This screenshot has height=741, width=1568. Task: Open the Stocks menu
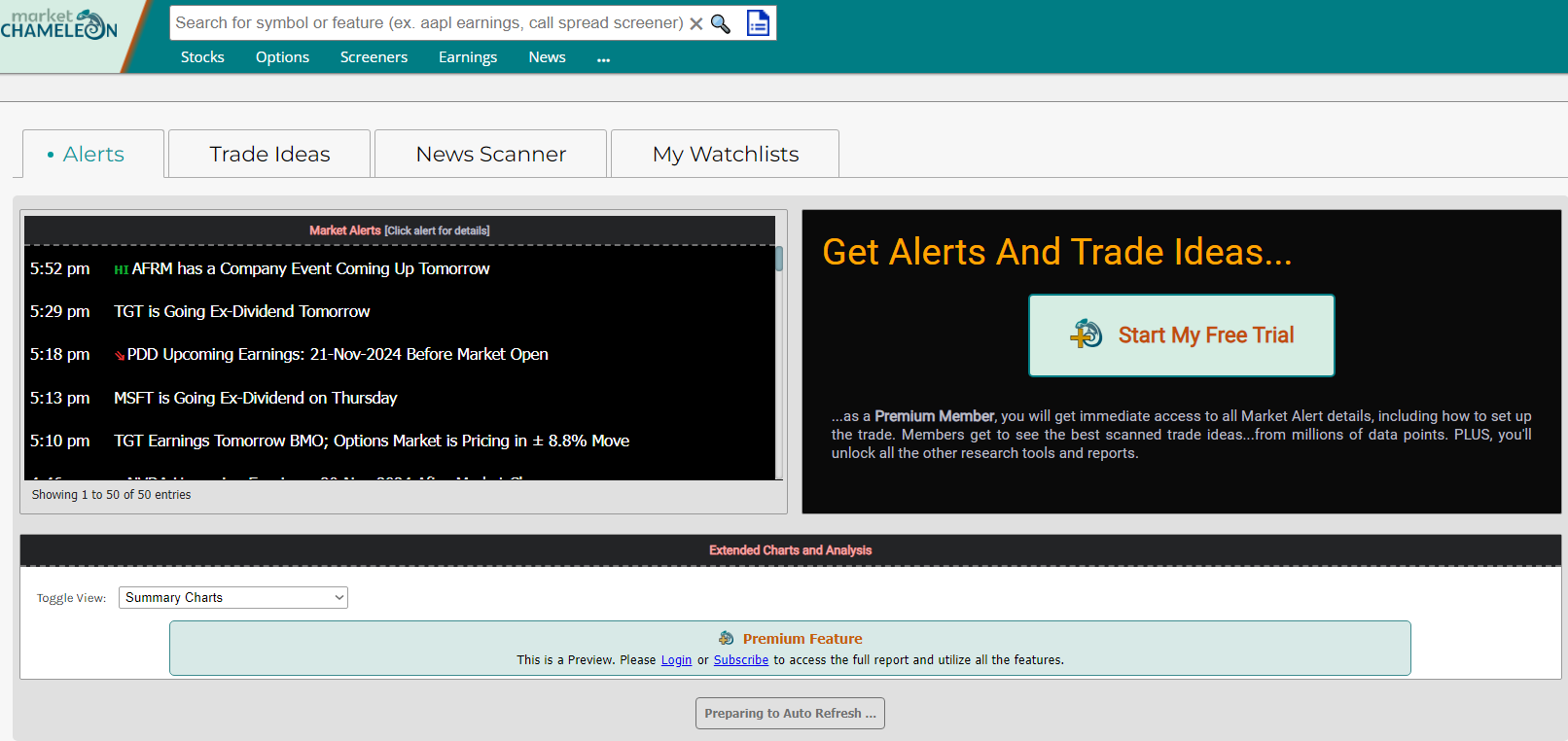pos(202,57)
